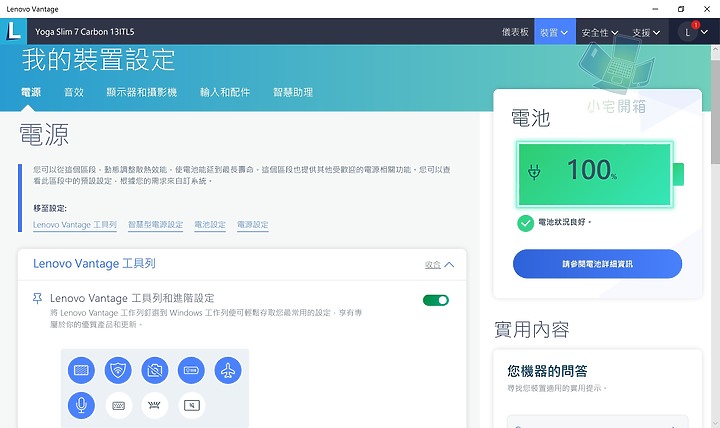Click the 實用內容 heading
The height and width of the screenshot is (428, 720).
(x=532, y=330)
